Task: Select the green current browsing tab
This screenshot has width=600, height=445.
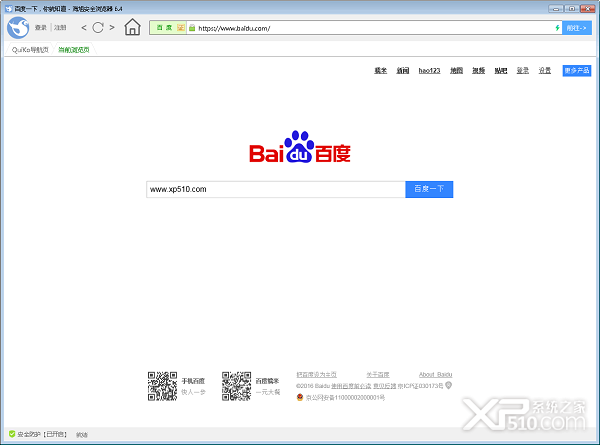Action: [x=74, y=50]
